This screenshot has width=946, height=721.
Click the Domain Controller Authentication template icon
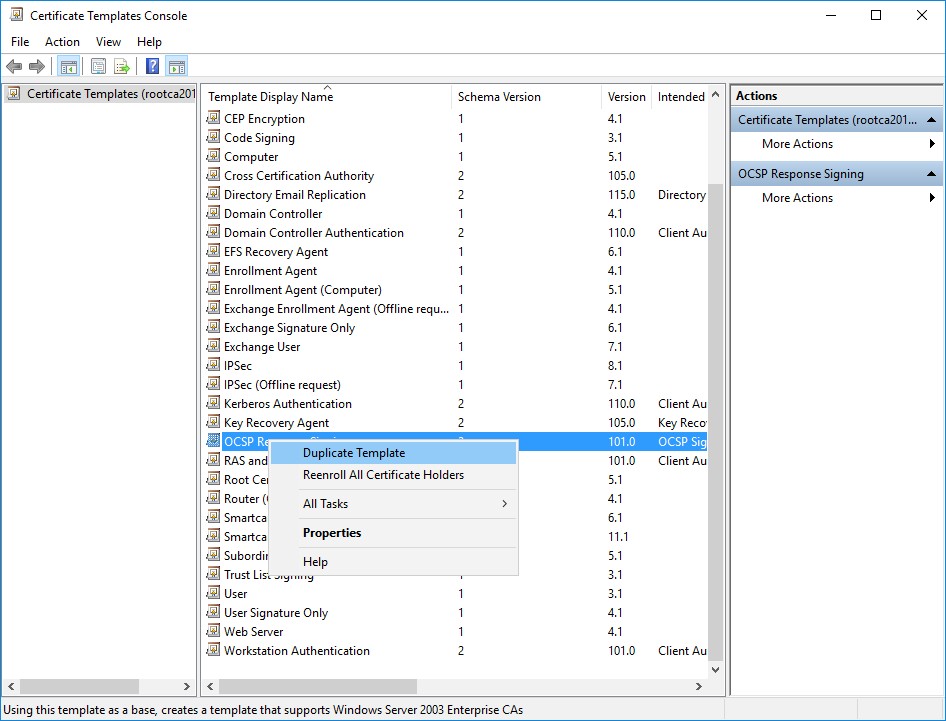[213, 232]
